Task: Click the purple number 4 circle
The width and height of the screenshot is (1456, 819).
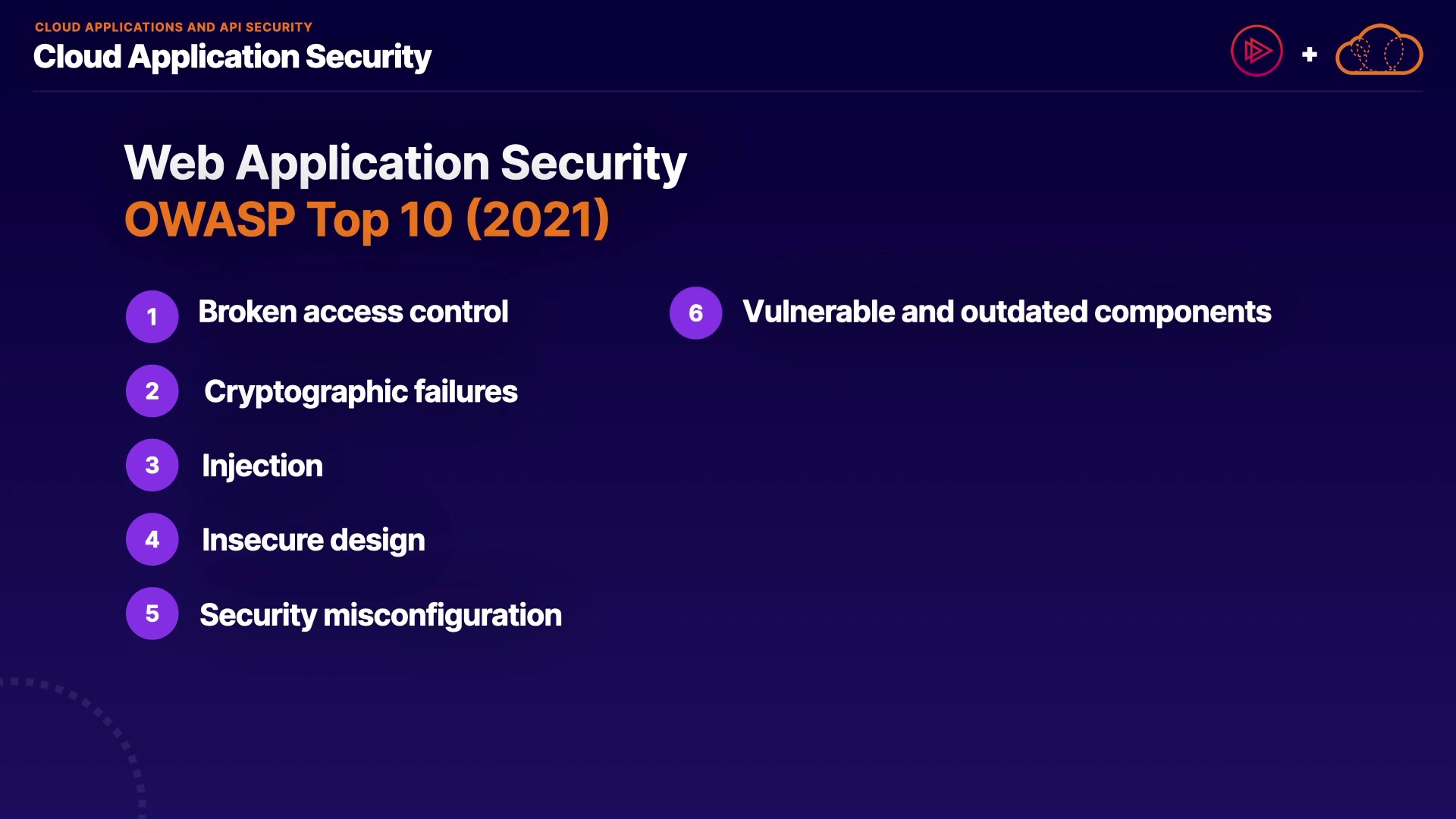Action: pos(152,539)
